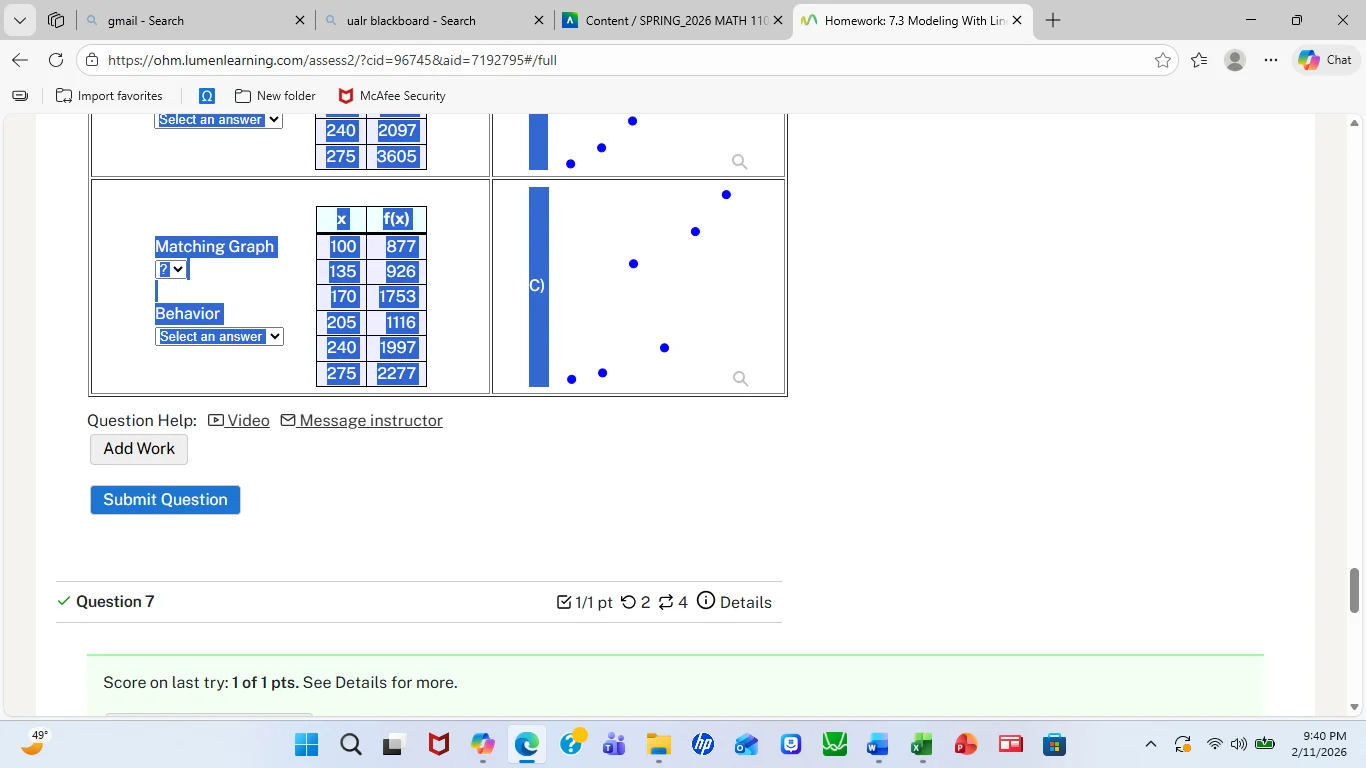
Task: Open the Lumen OHM icon next to Import favorites
Action: click(205, 95)
